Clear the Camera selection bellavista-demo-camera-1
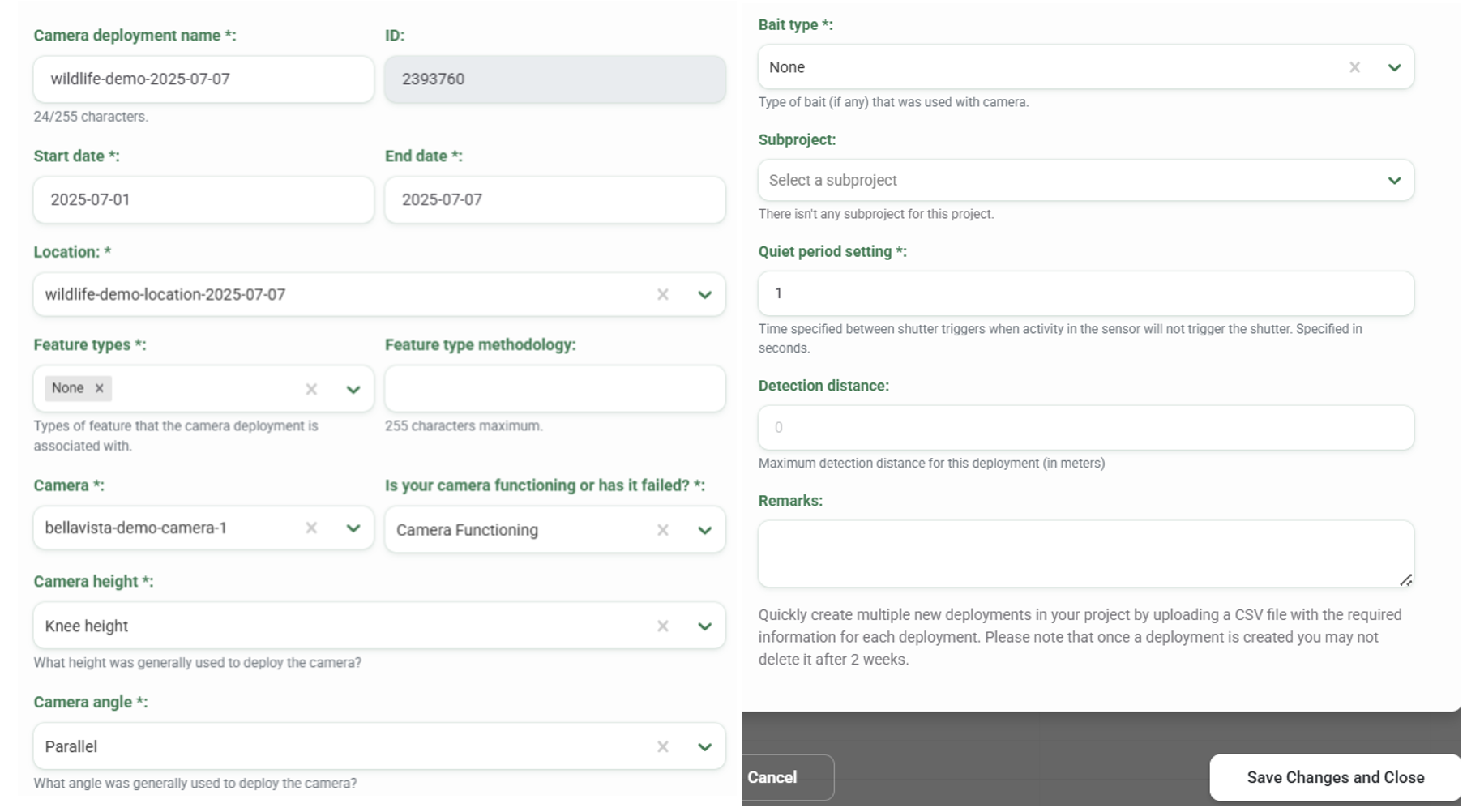1467x812 pixels. pyautogui.click(x=310, y=528)
